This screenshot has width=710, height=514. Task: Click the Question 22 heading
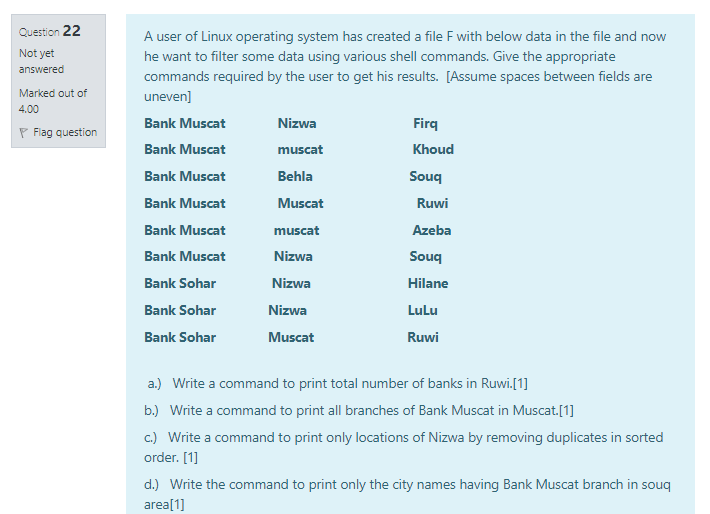pyautogui.click(x=50, y=31)
